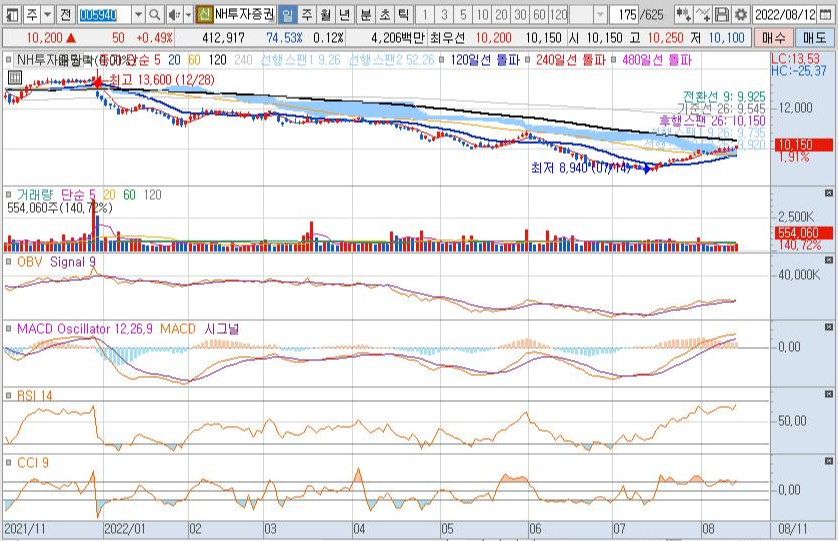Viewport: 838px width, 541px height.
Task: Close the MACD Oscillator panel
Action: [x=828, y=327]
